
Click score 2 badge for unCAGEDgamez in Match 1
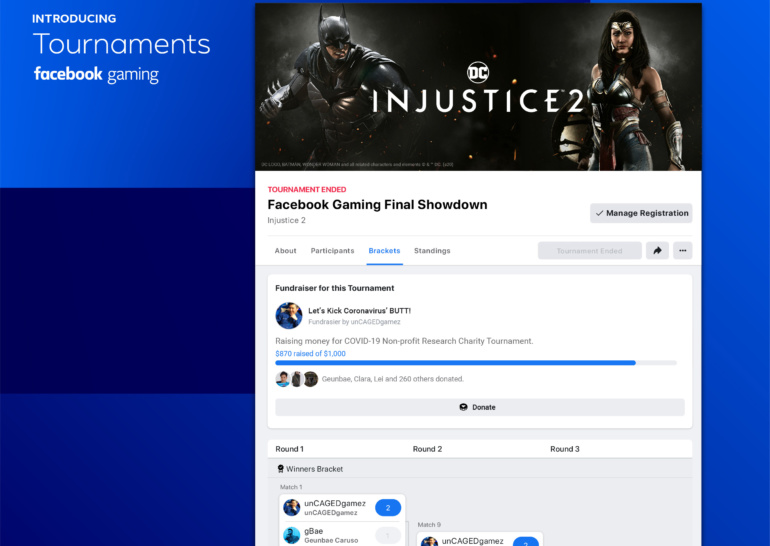[x=388, y=508]
